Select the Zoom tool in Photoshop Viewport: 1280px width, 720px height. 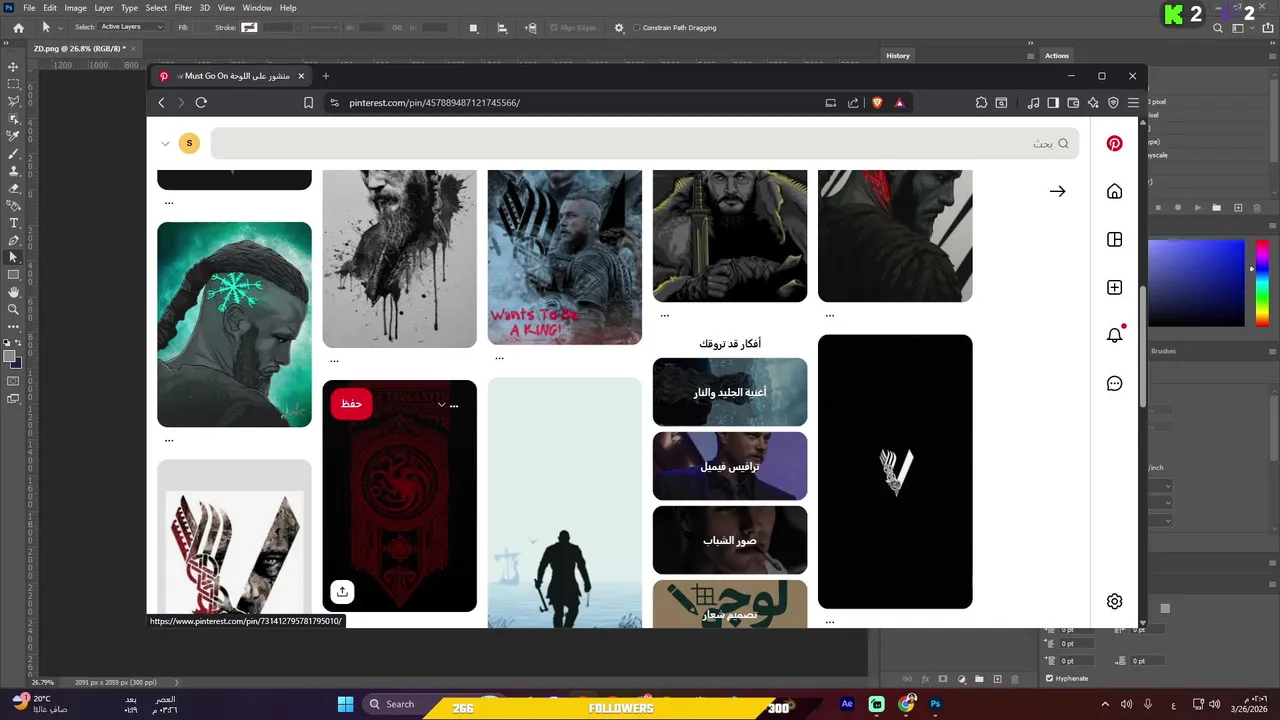click(x=13, y=309)
